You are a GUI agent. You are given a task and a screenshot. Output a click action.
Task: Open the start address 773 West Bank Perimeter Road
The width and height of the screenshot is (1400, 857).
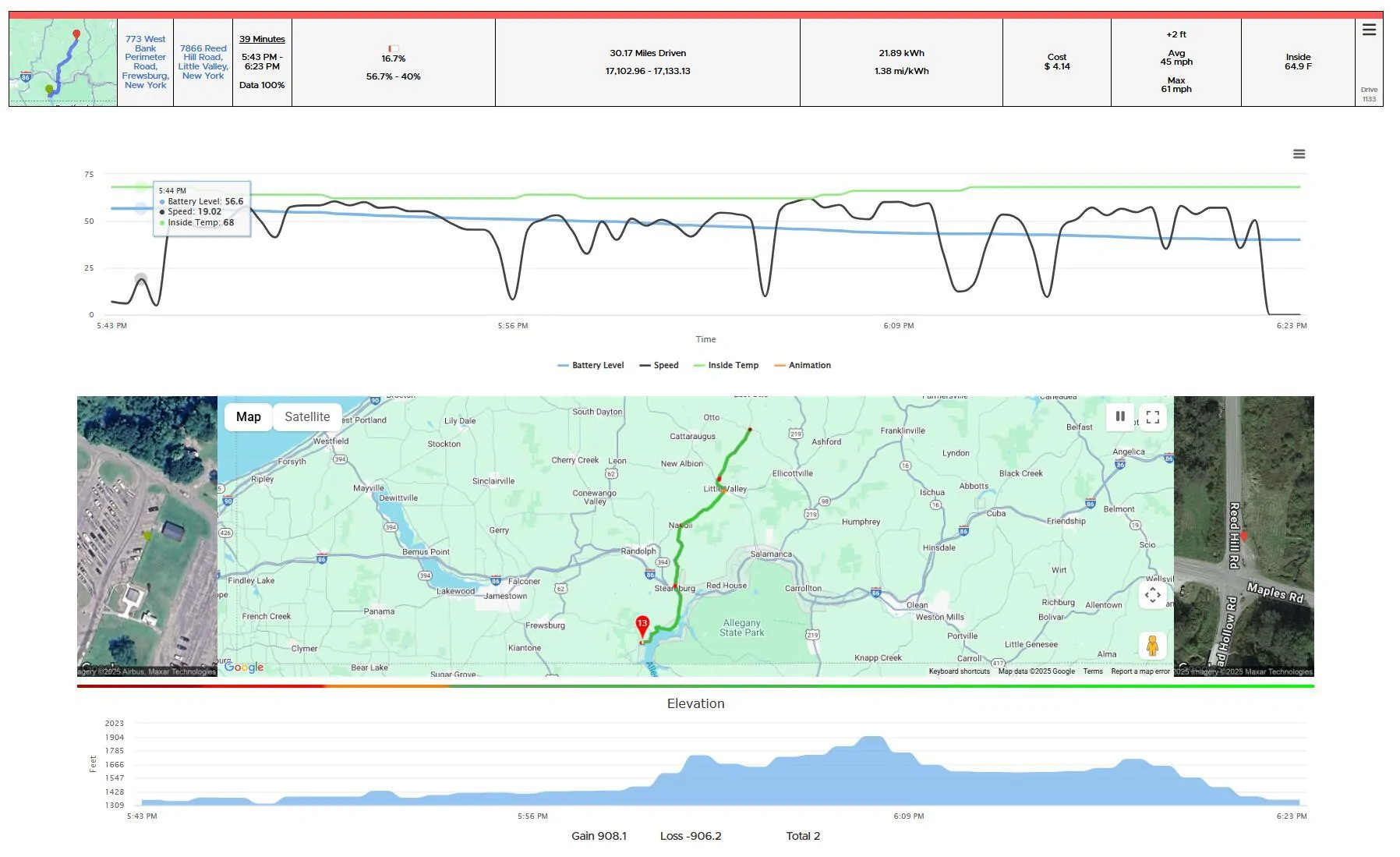point(146,62)
